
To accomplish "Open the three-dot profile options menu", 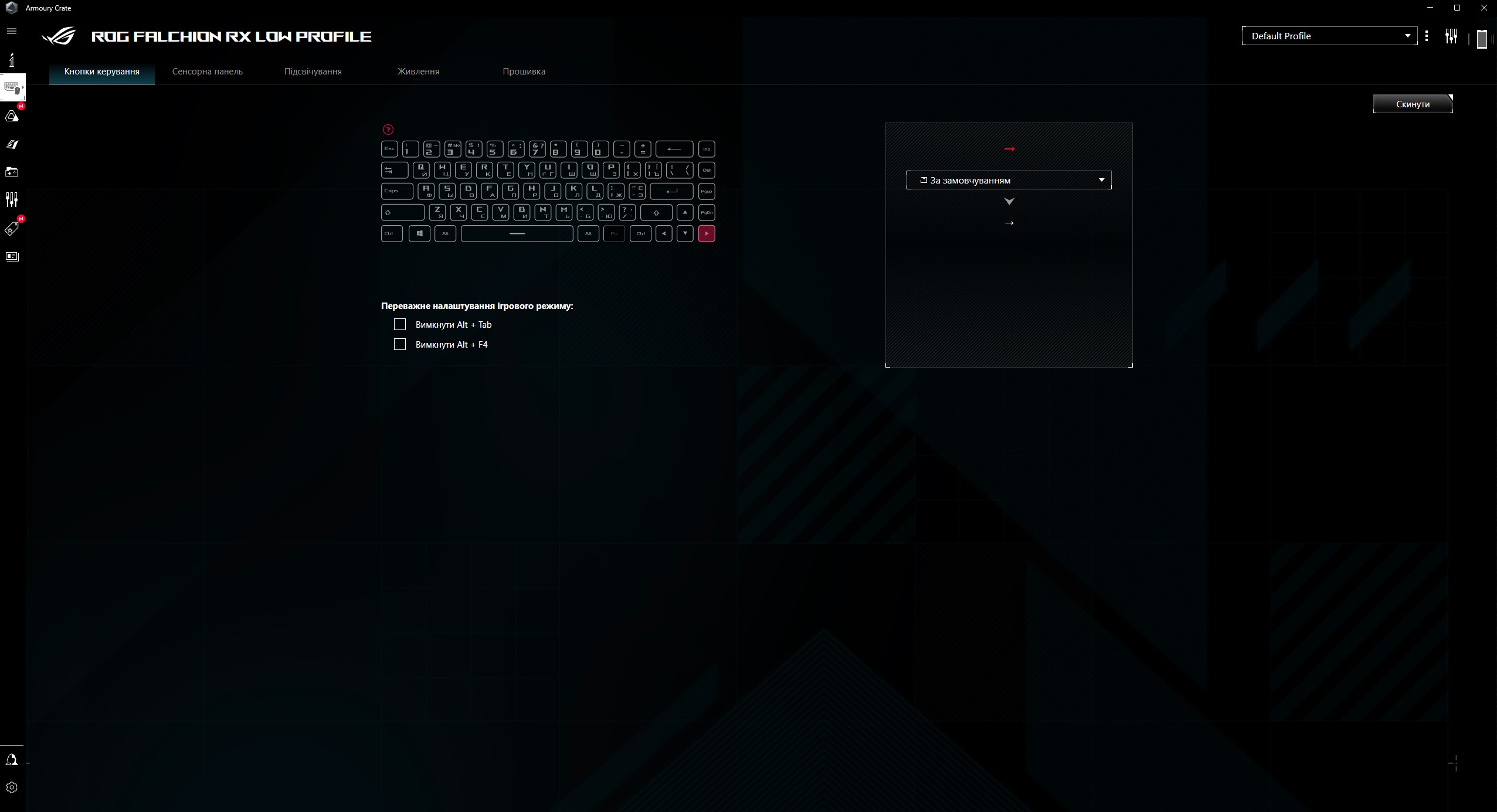I will [x=1426, y=36].
